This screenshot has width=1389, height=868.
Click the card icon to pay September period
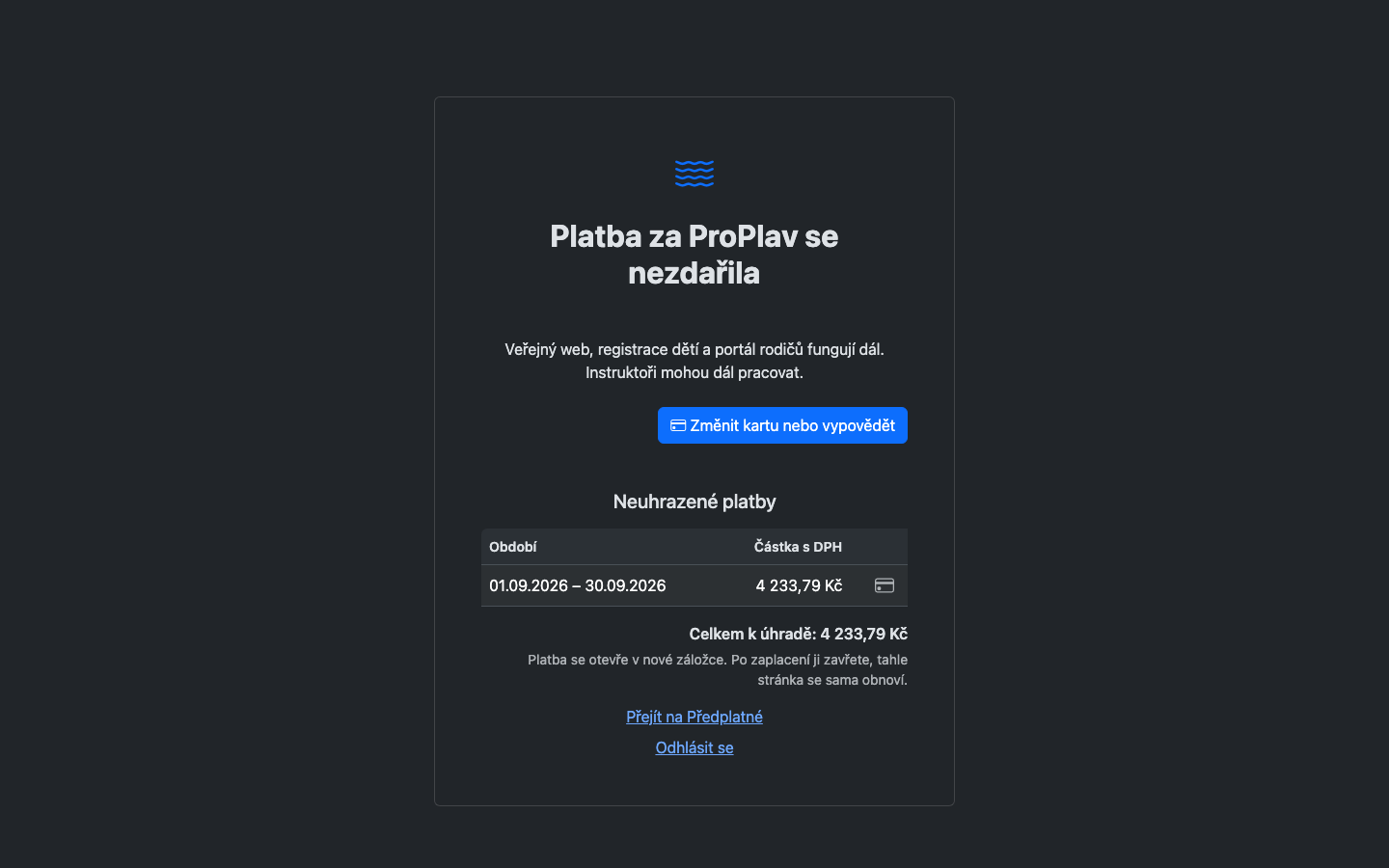pos(885,585)
